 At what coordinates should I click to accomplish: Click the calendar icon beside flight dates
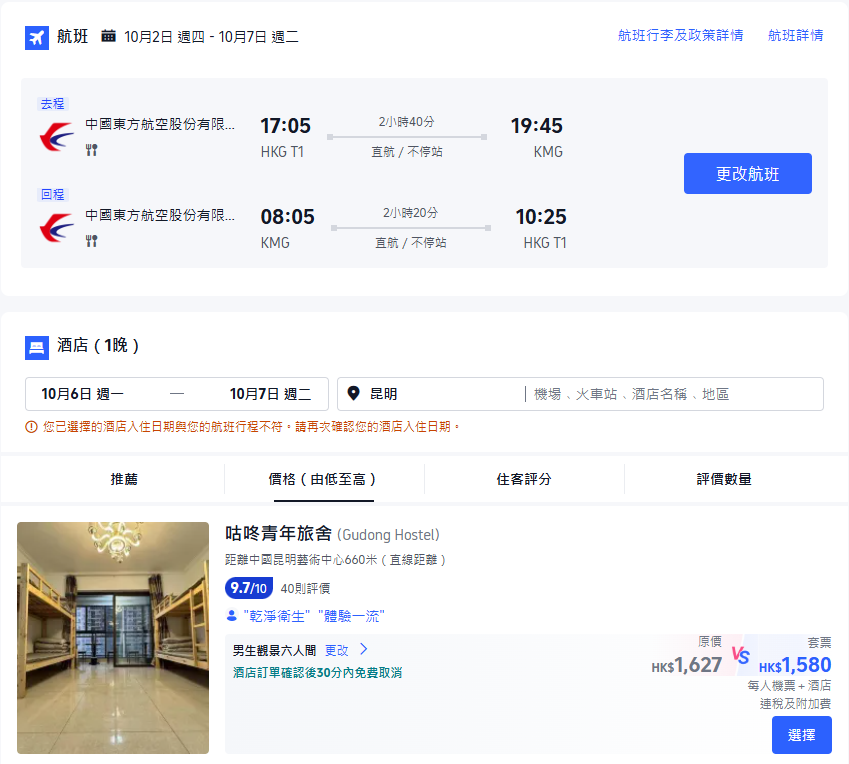tap(108, 36)
